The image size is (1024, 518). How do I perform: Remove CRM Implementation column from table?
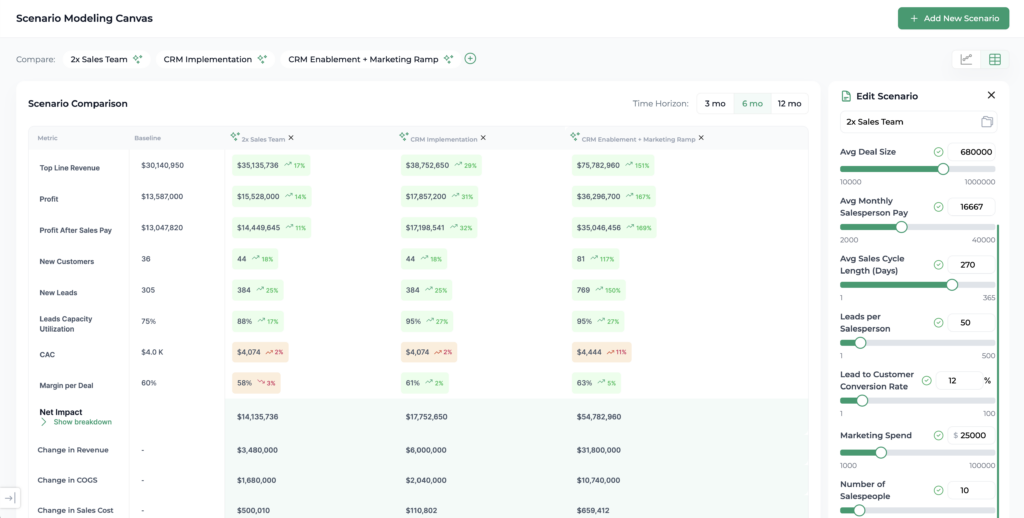coord(483,138)
